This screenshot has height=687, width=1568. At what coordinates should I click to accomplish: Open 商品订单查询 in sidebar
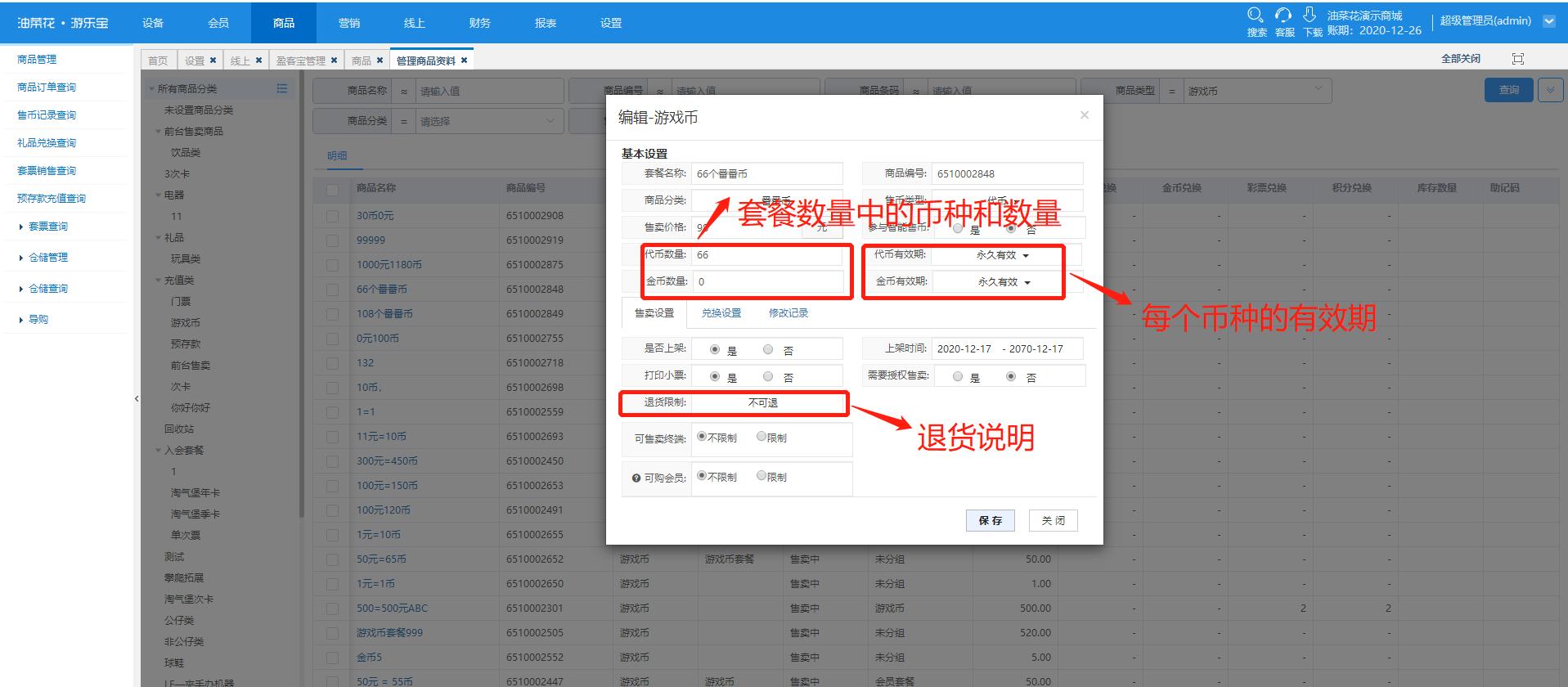point(47,88)
